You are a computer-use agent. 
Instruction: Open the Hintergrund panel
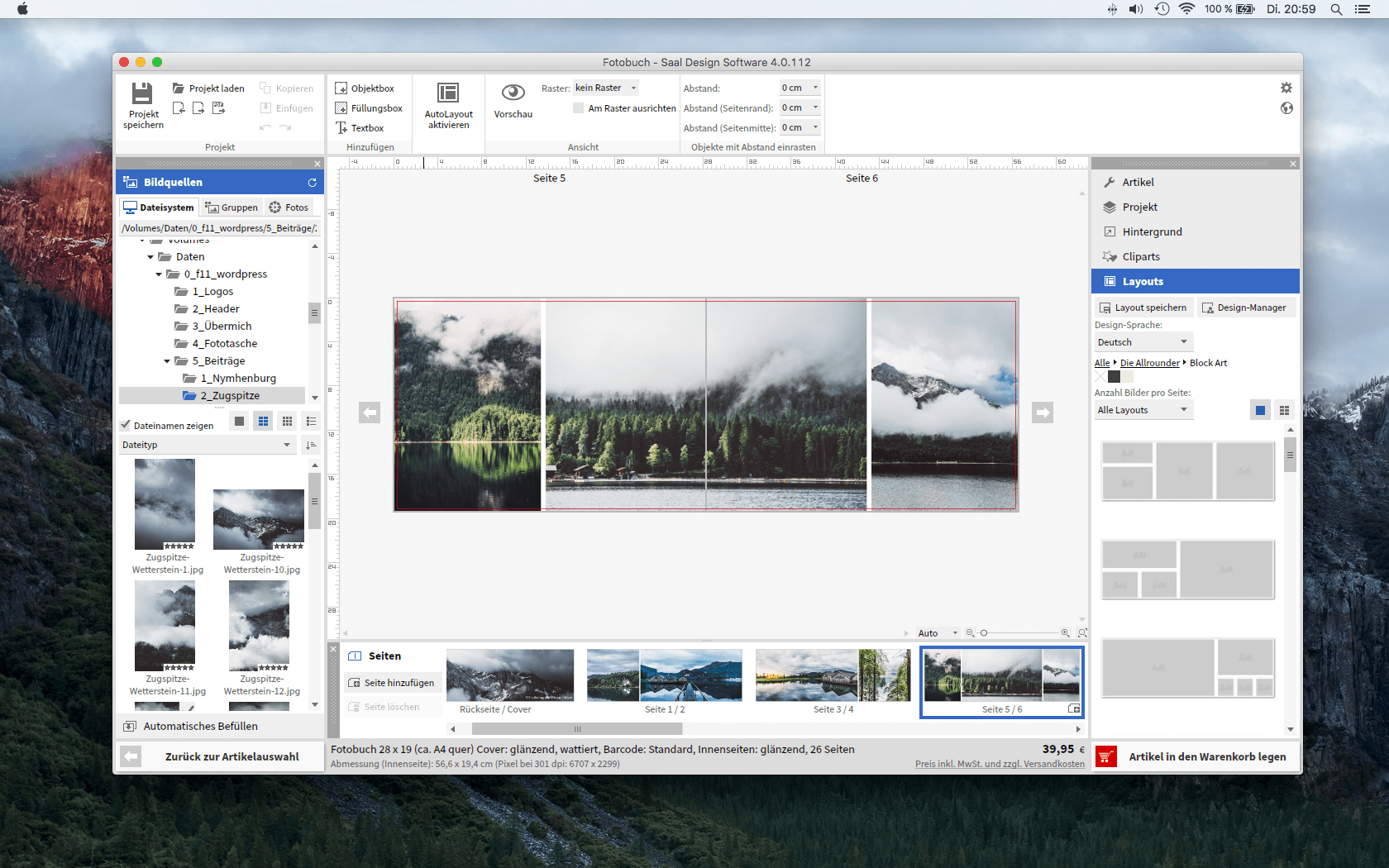(1151, 231)
